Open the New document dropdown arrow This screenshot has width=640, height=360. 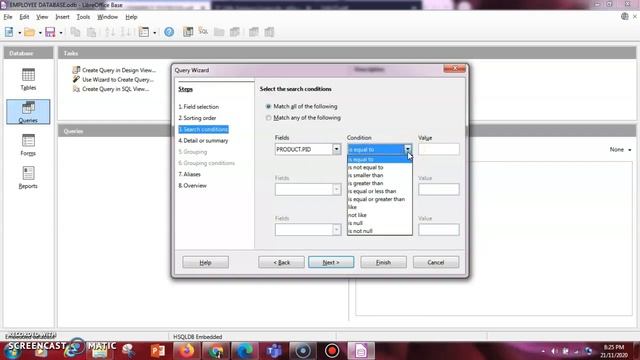click(19, 32)
